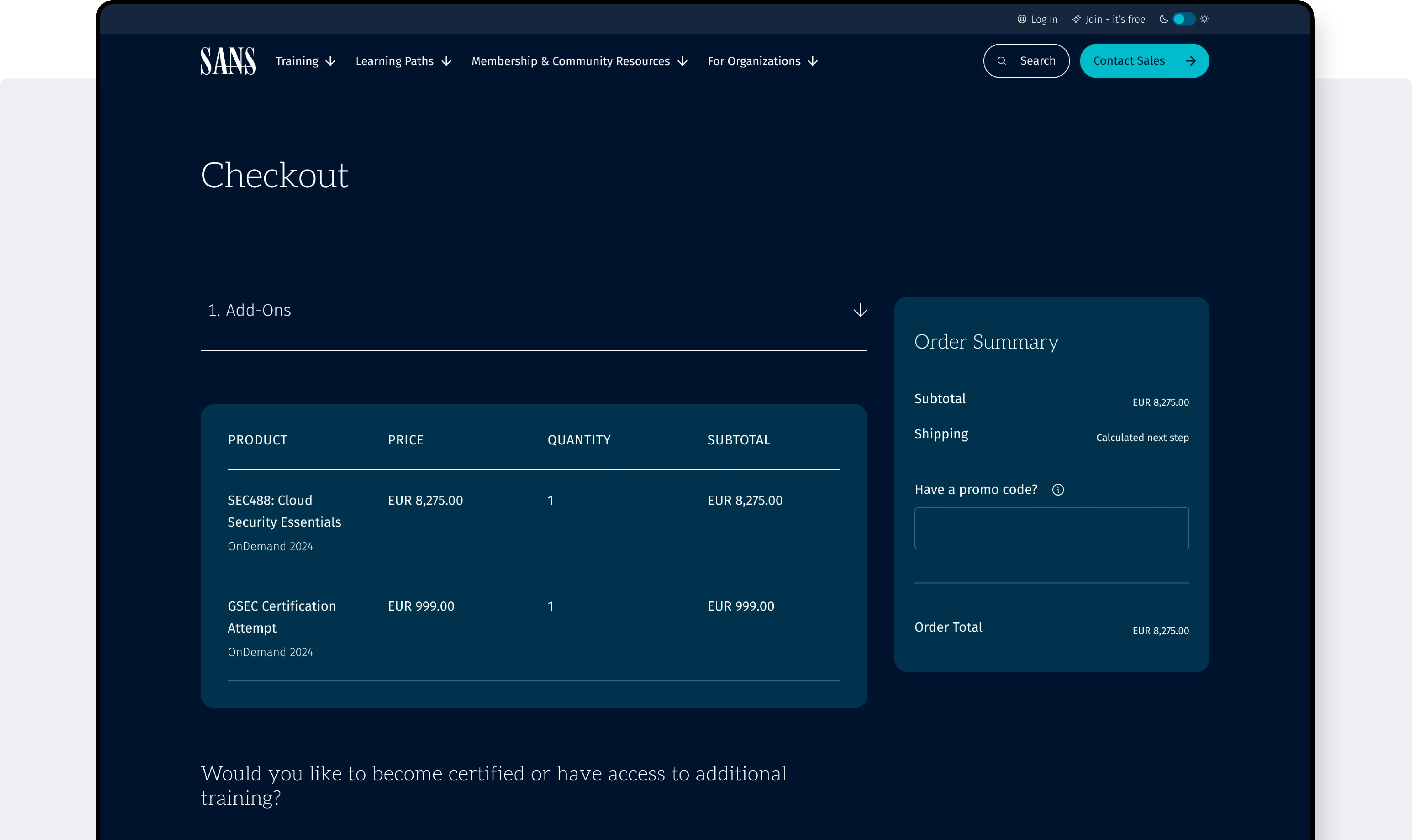
Task: Click Join - it's free link
Action: pos(1108,19)
